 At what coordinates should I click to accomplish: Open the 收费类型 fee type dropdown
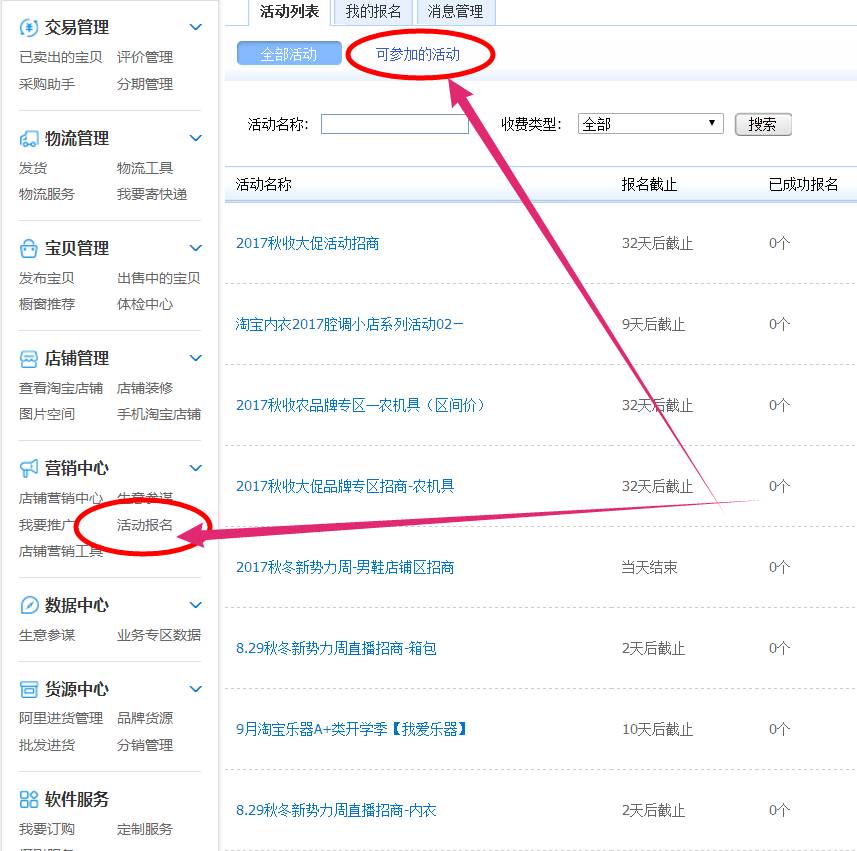(x=650, y=123)
